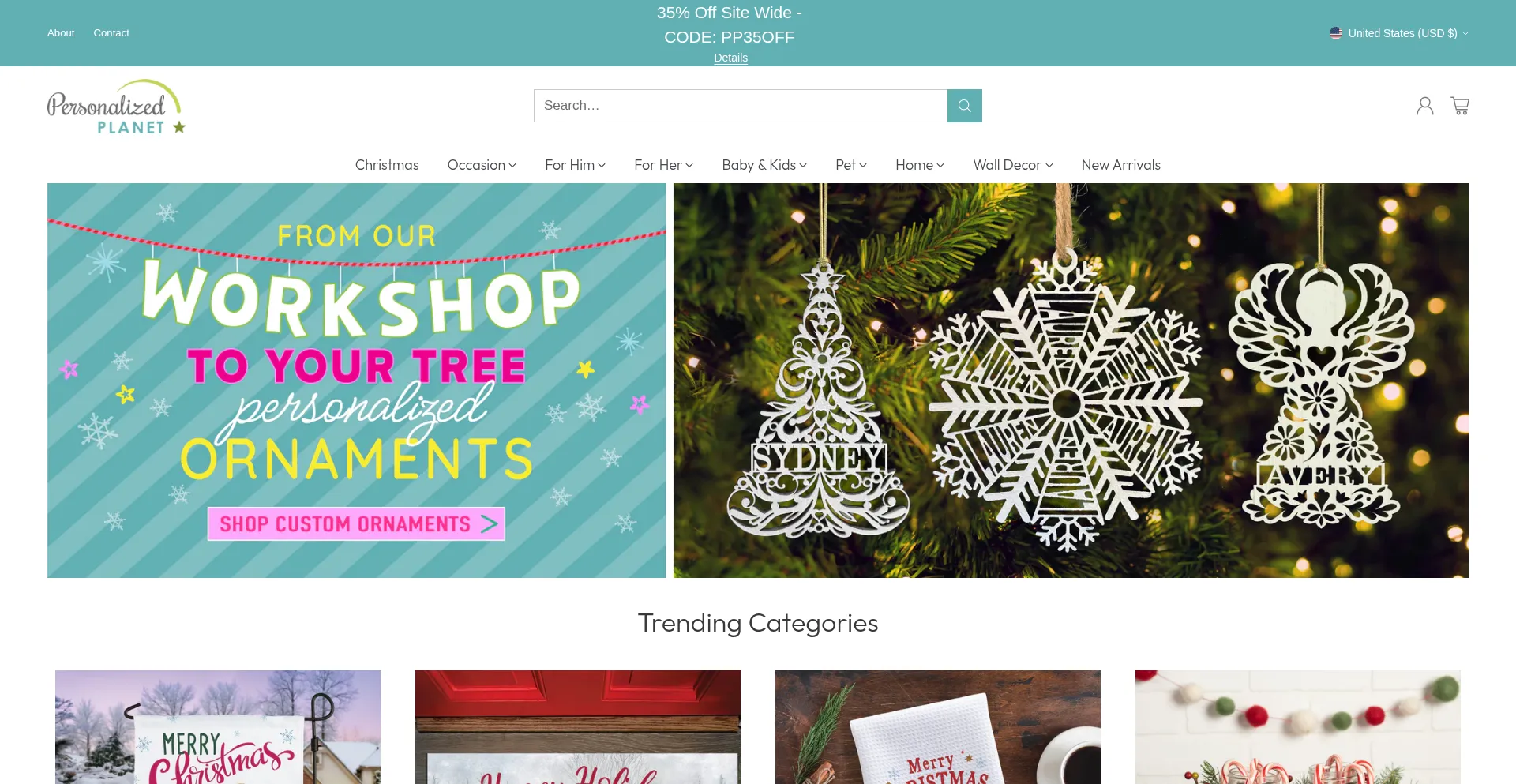Click the Personalized Planet logo
This screenshot has height=784, width=1516.
coord(116,107)
